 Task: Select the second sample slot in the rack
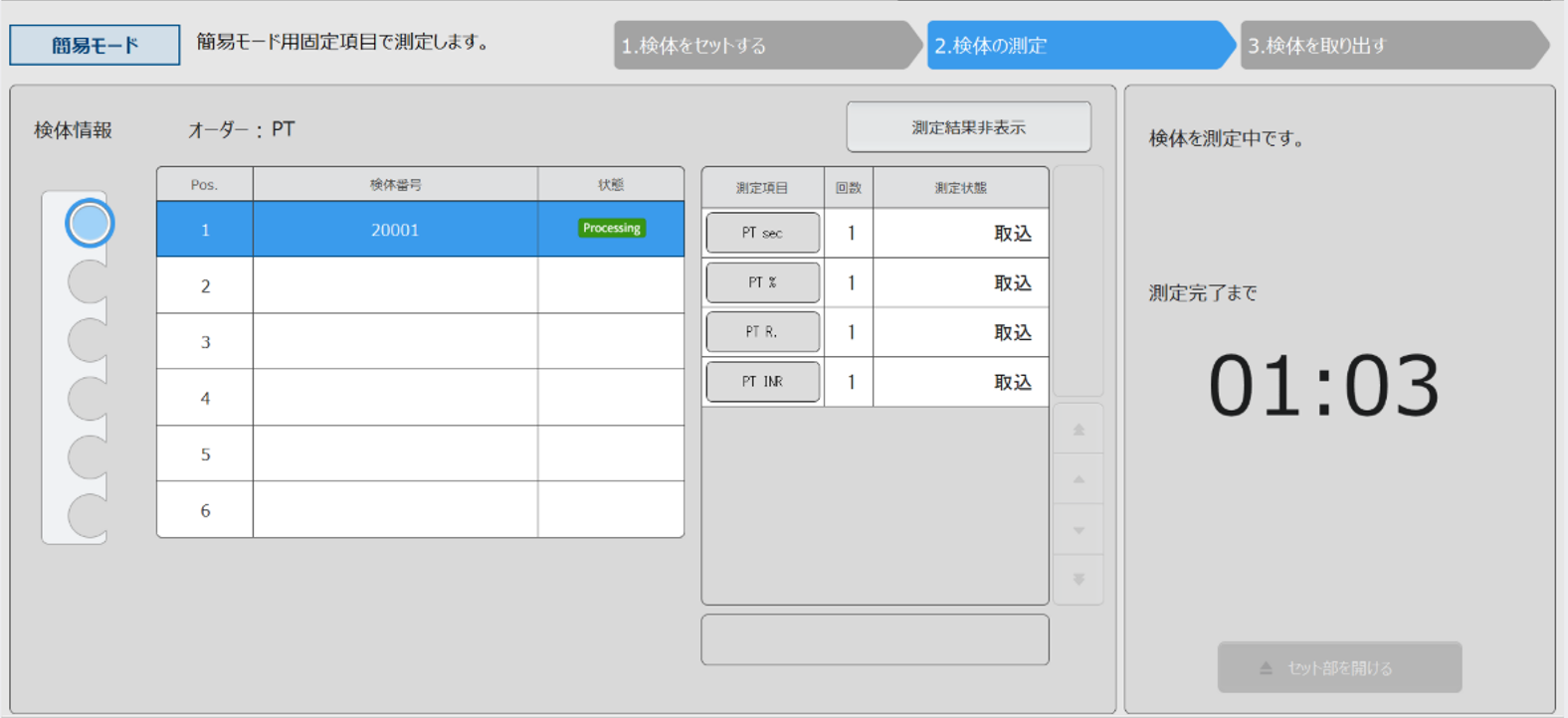click(x=90, y=282)
